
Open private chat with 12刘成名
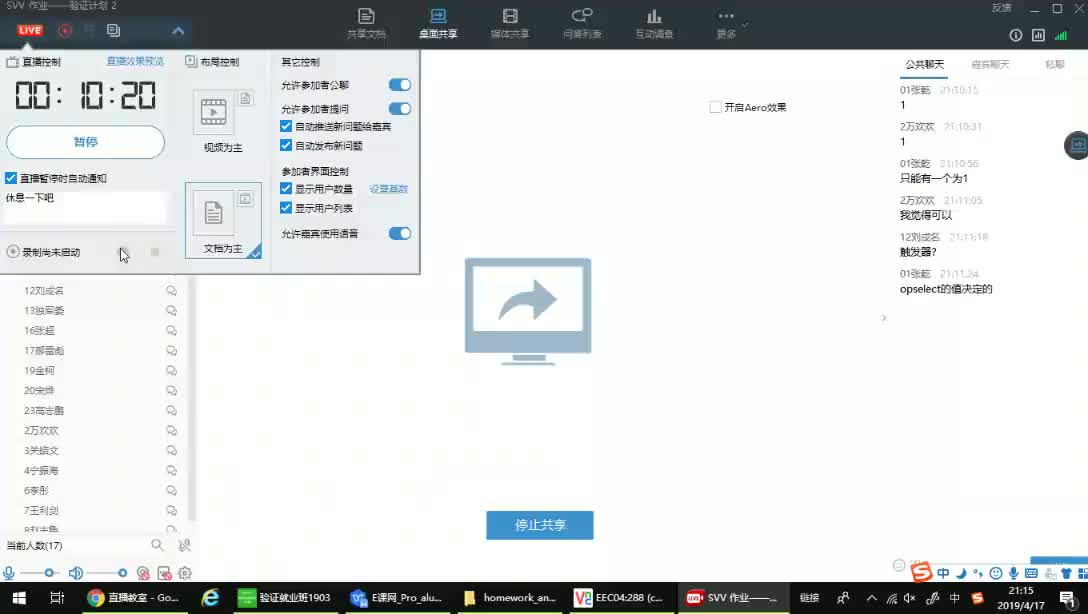(x=171, y=291)
